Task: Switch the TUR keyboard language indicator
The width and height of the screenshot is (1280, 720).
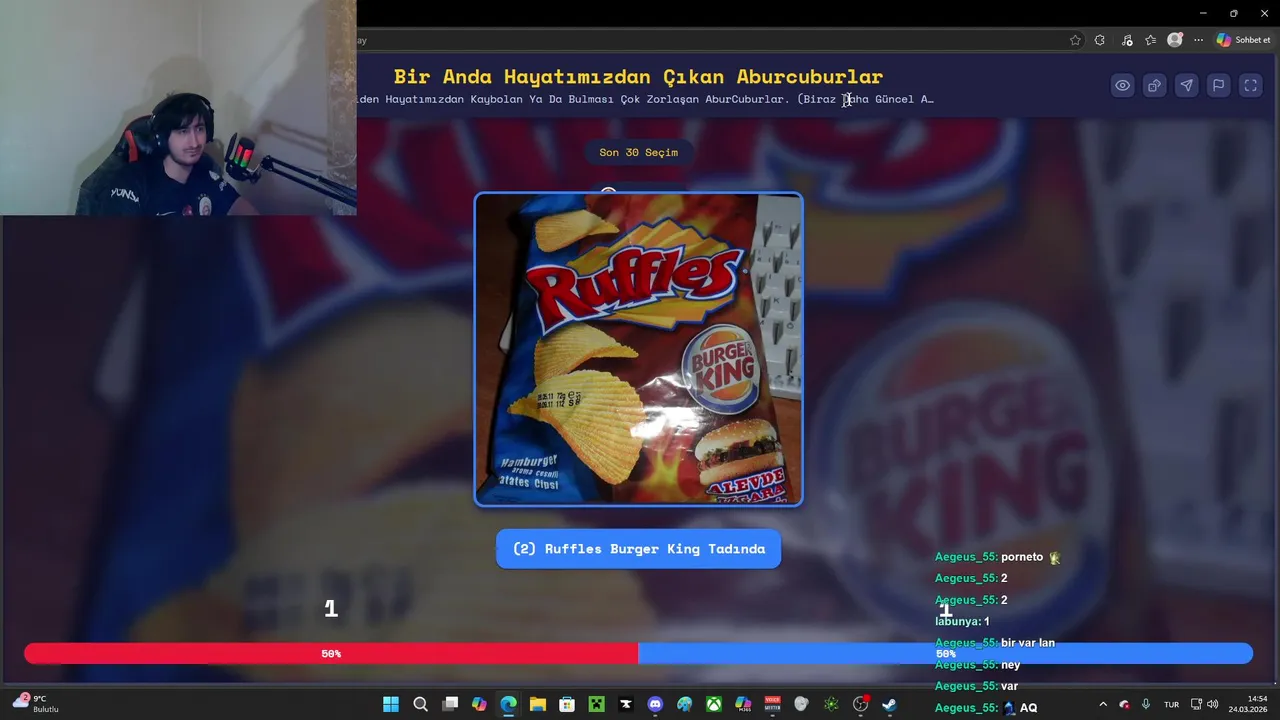Action: pyautogui.click(x=1171, y=704)
